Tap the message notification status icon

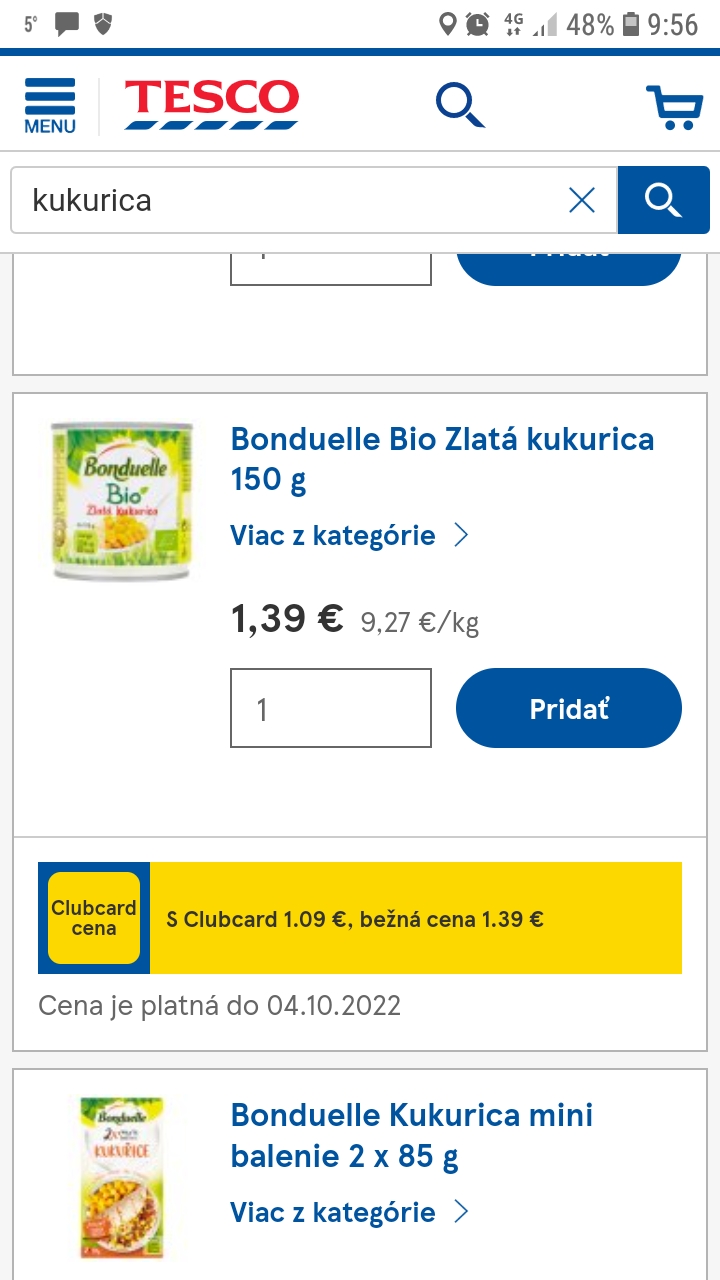coord(67,24)
